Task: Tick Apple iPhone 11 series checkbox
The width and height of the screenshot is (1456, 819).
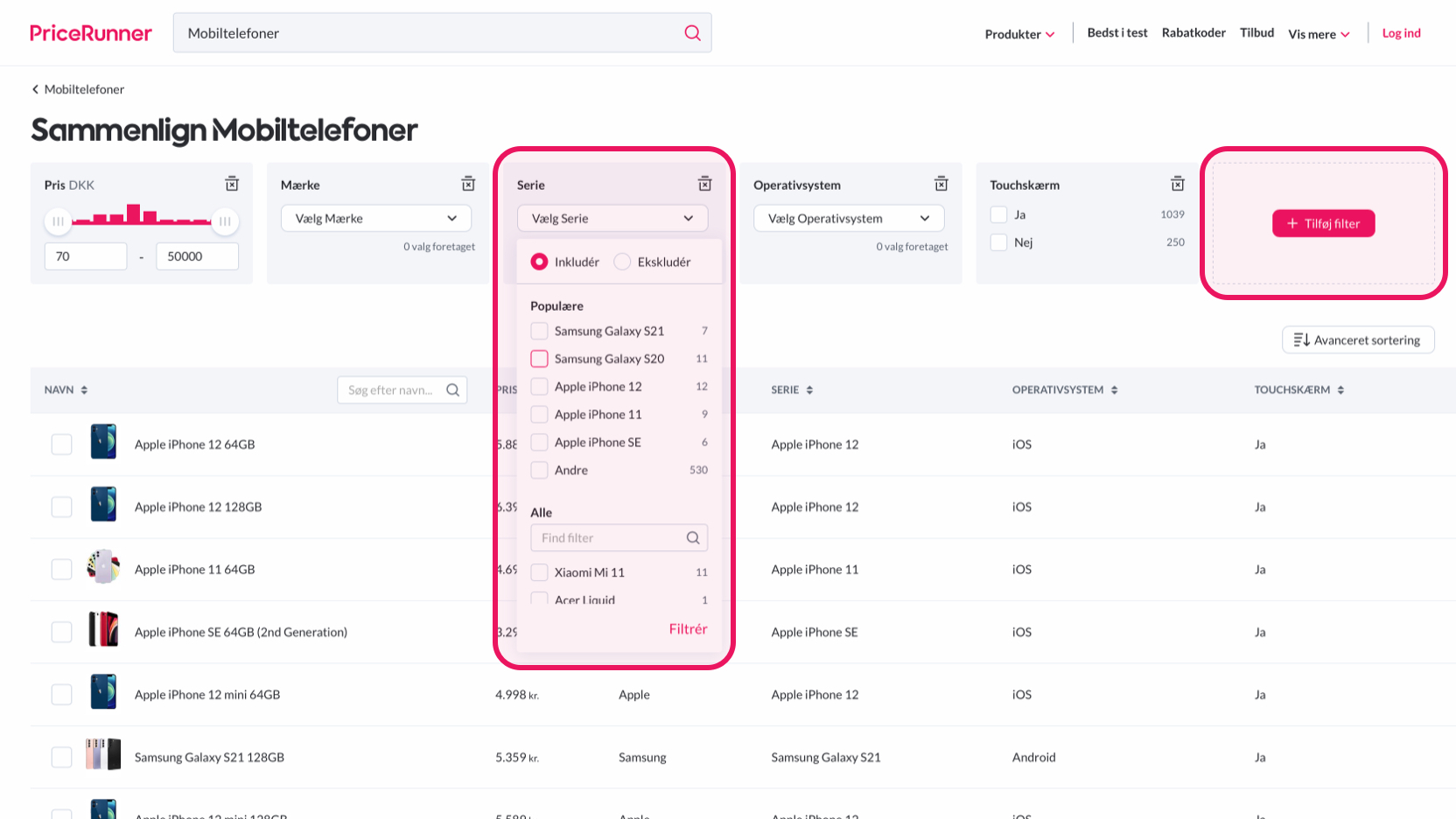Action: (x=539, y=415)
